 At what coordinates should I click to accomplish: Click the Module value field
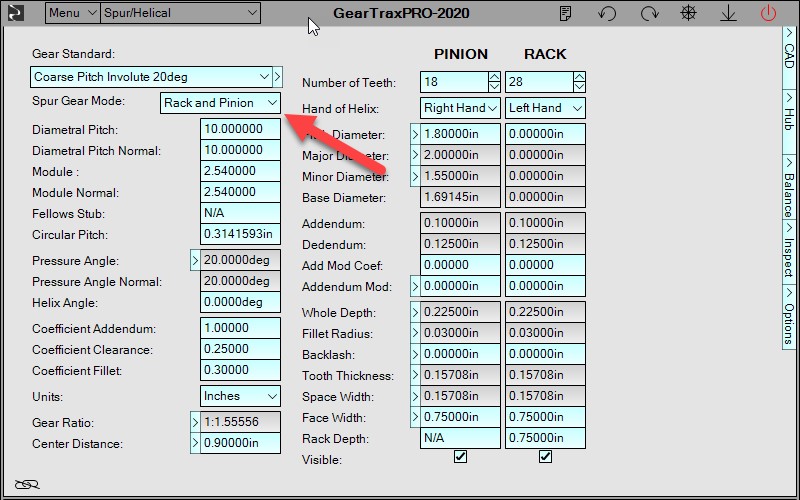pos(240,171)
